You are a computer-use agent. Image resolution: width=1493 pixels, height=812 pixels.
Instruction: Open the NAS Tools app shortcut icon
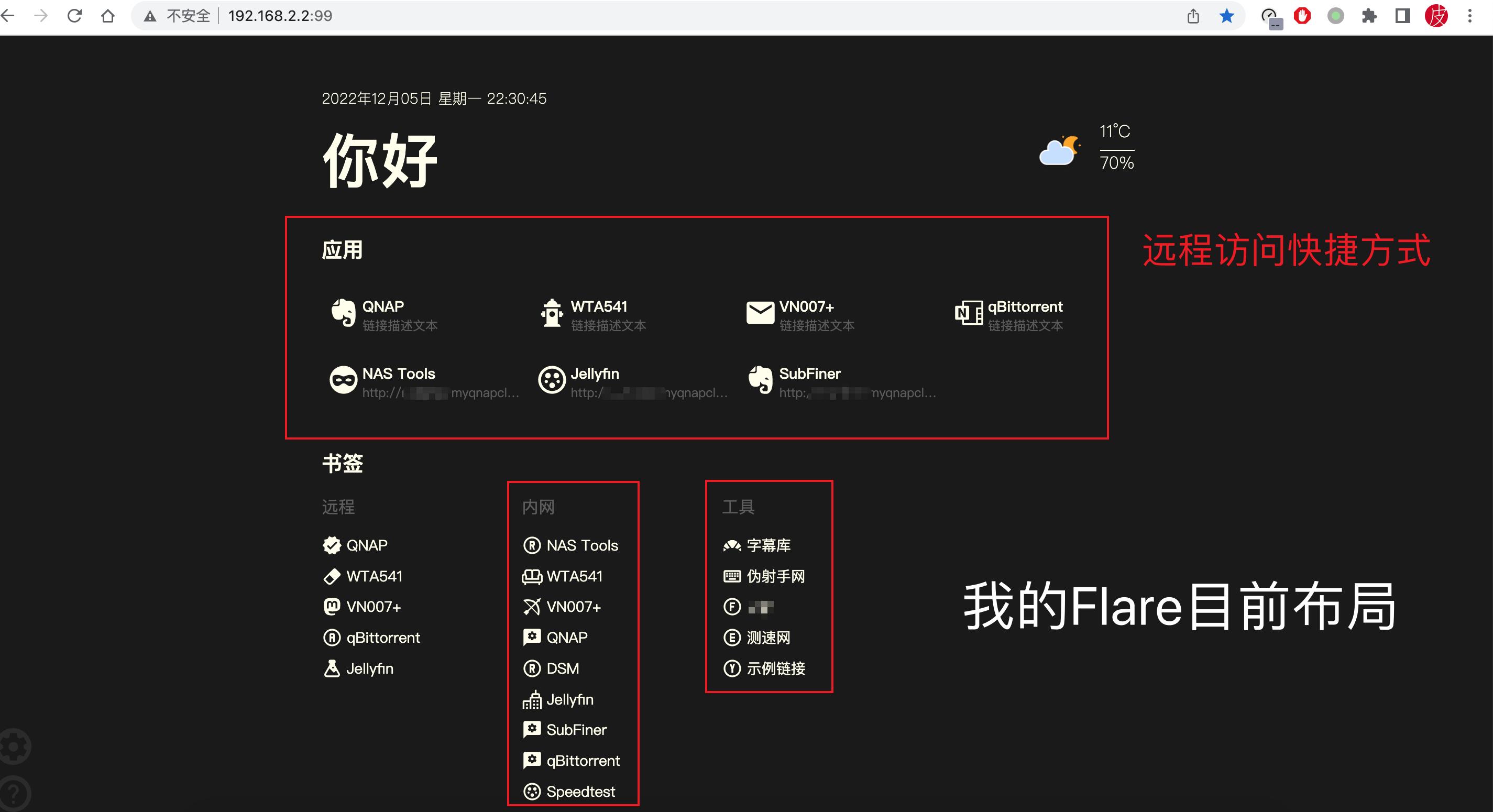pyautogui.click(x=344, y=381)
